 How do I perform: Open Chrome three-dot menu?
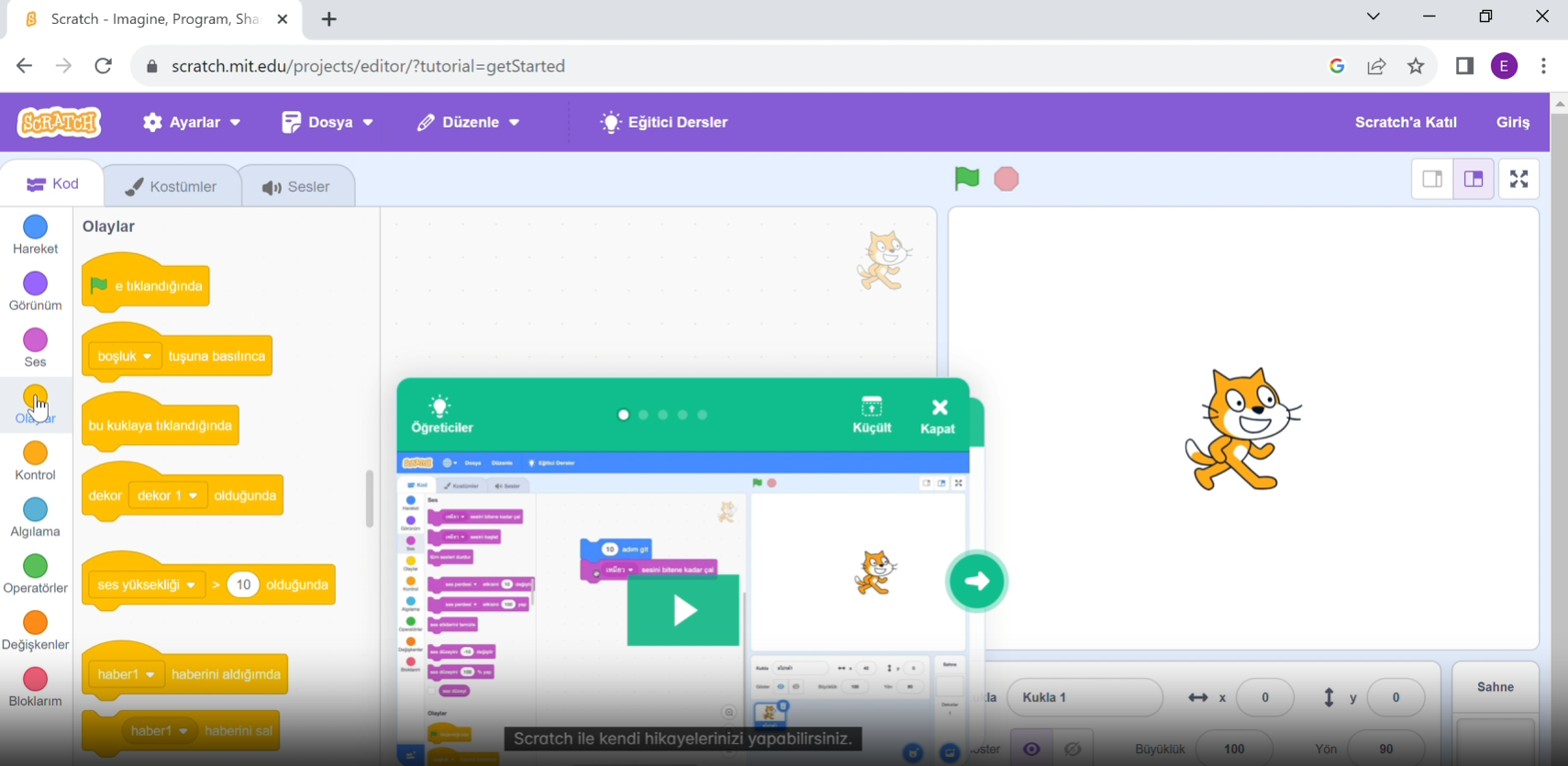pyautogui.click(x=1544, y=66)
